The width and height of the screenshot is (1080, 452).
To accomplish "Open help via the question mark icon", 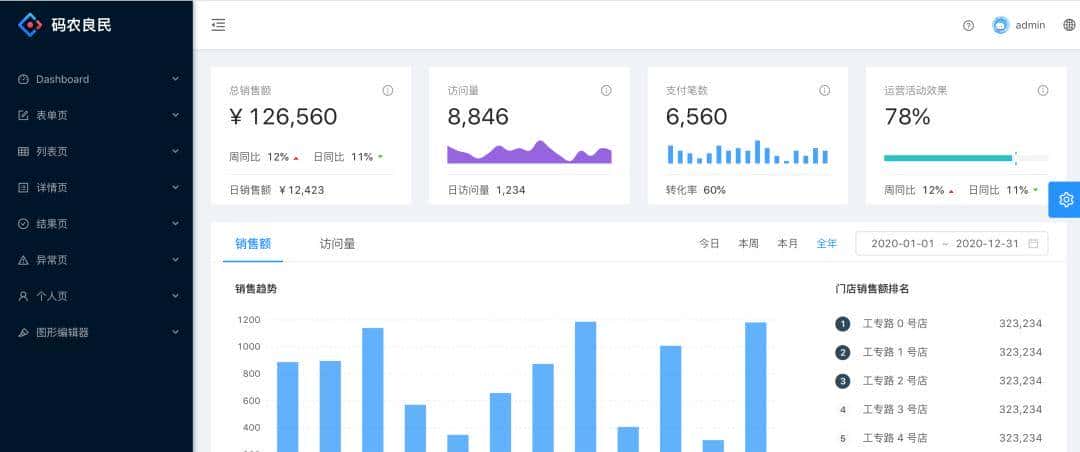I will [968, 25].
